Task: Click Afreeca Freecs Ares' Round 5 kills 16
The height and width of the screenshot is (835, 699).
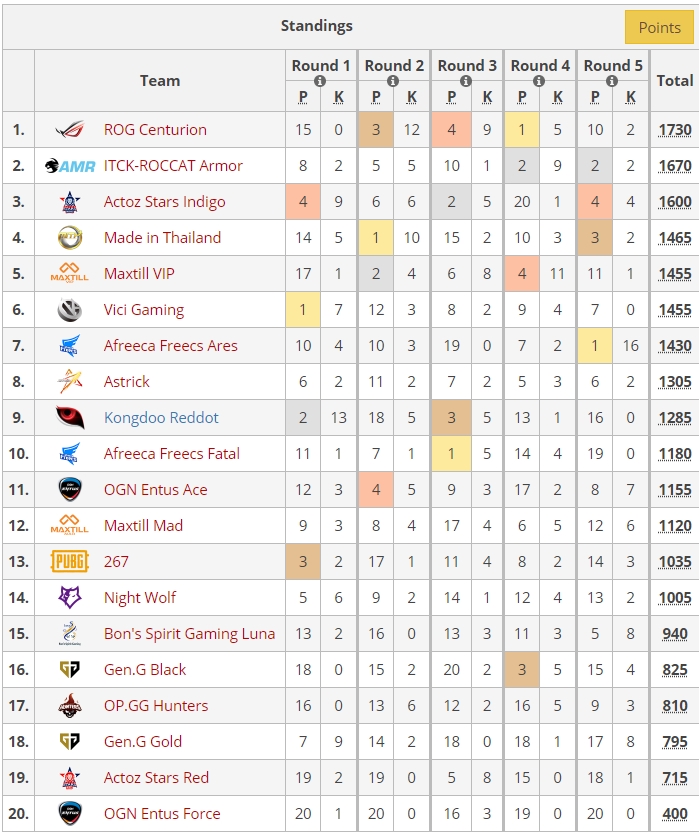Action: (630, 346)
